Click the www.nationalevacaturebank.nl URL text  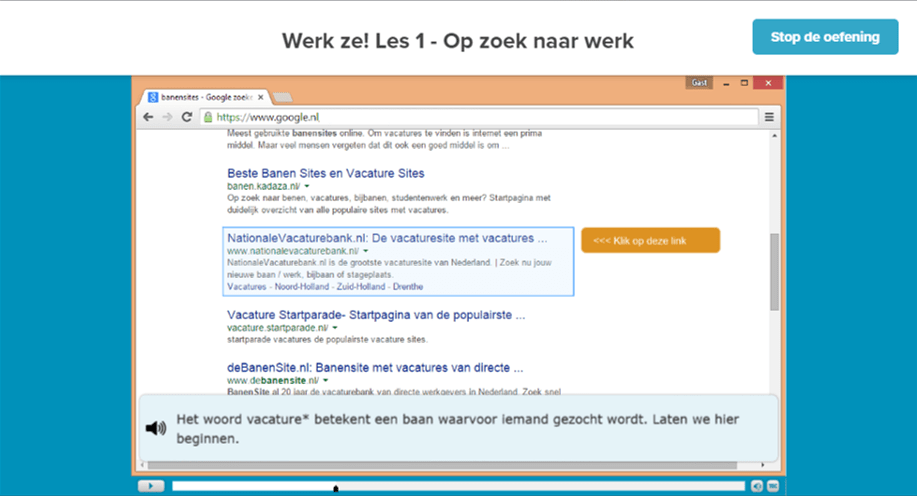click(x=293, y=251)
